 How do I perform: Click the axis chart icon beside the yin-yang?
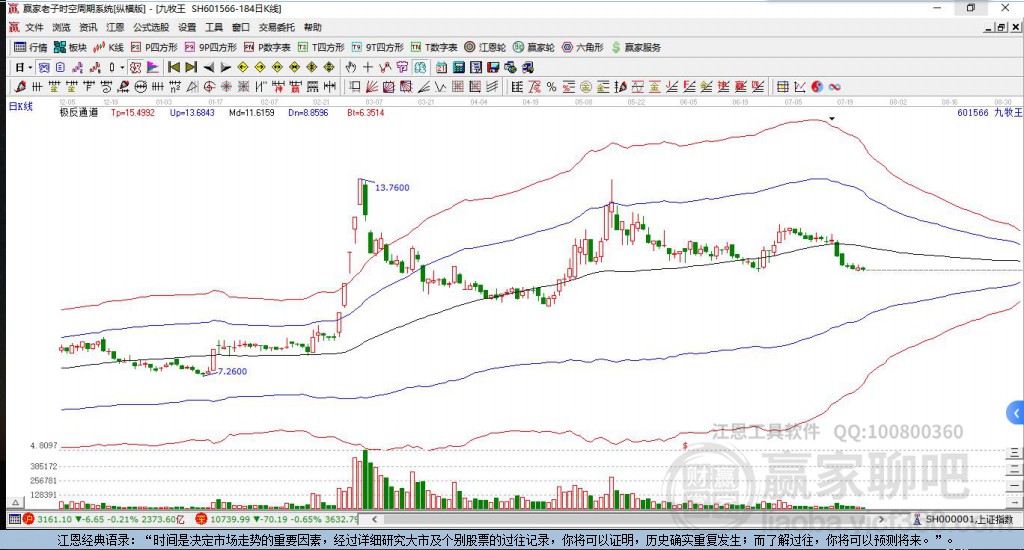[800, 87]
